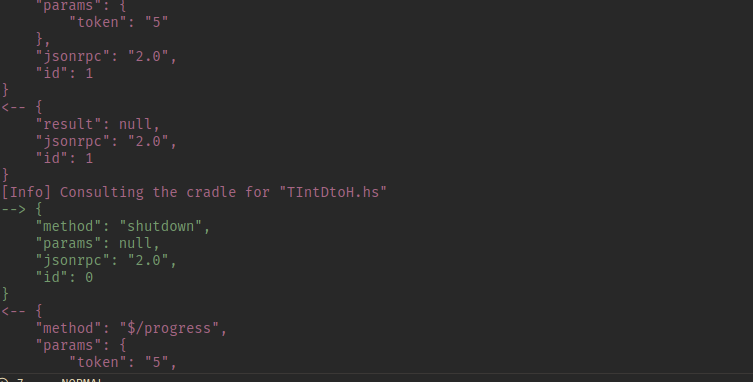This screenshot has height=382, width=753.
Task: Click closing brace after shutdown request
Action: pos(5,294)
